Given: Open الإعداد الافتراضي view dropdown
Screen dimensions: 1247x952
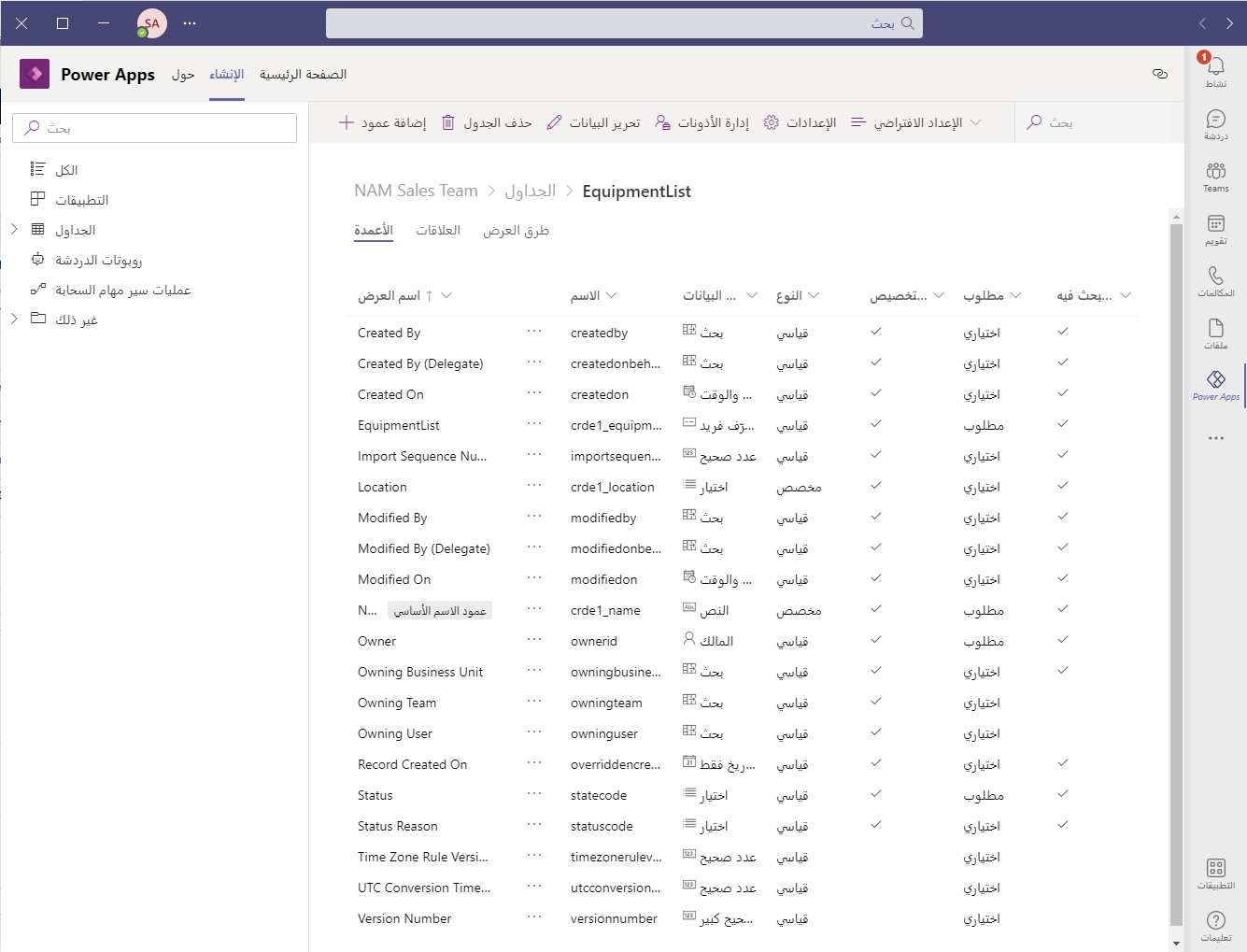Looking at the screenshot, I should click(916, 122).
